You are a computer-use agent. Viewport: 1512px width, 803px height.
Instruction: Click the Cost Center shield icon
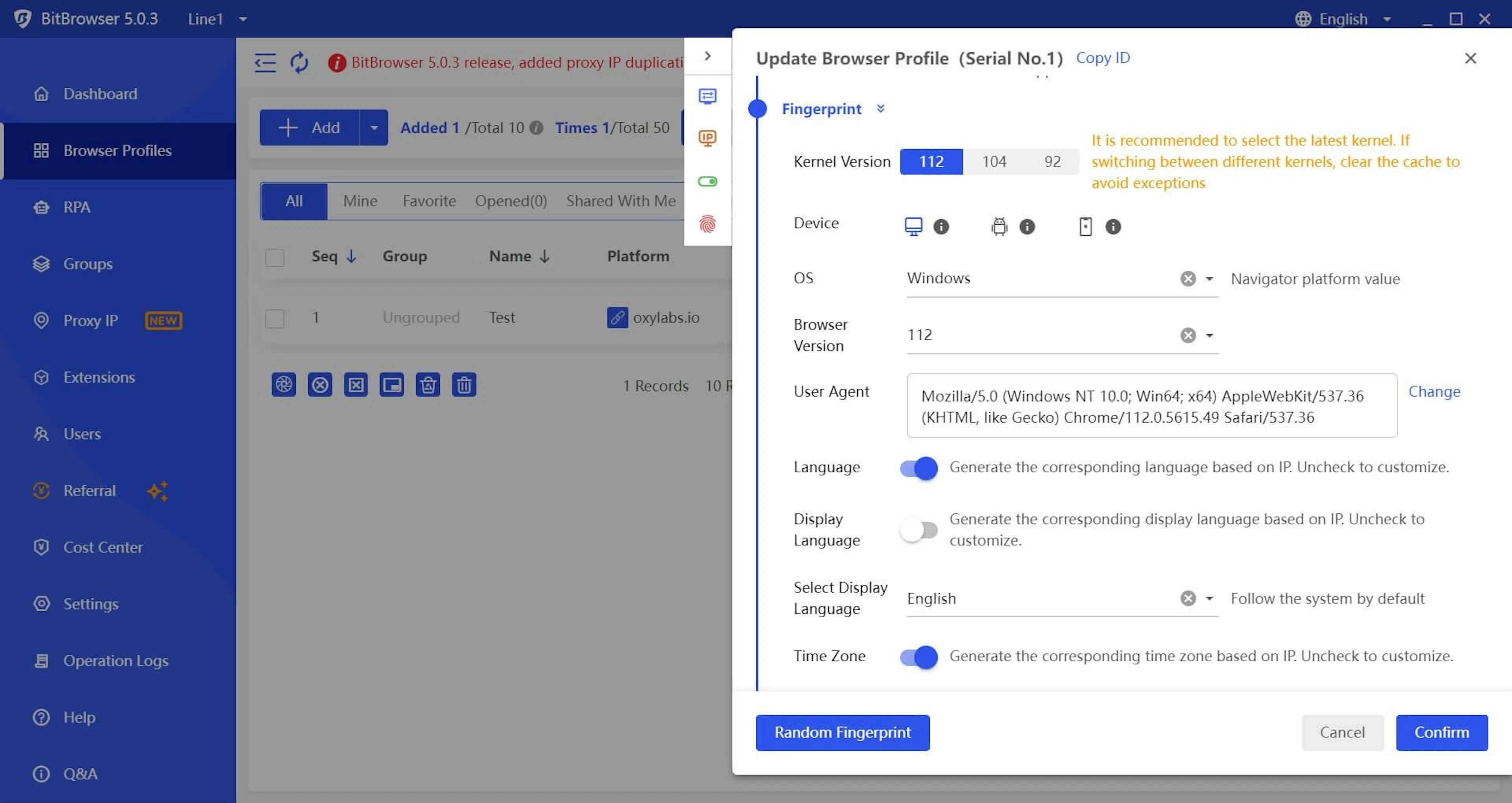click(x=41, y=547)
